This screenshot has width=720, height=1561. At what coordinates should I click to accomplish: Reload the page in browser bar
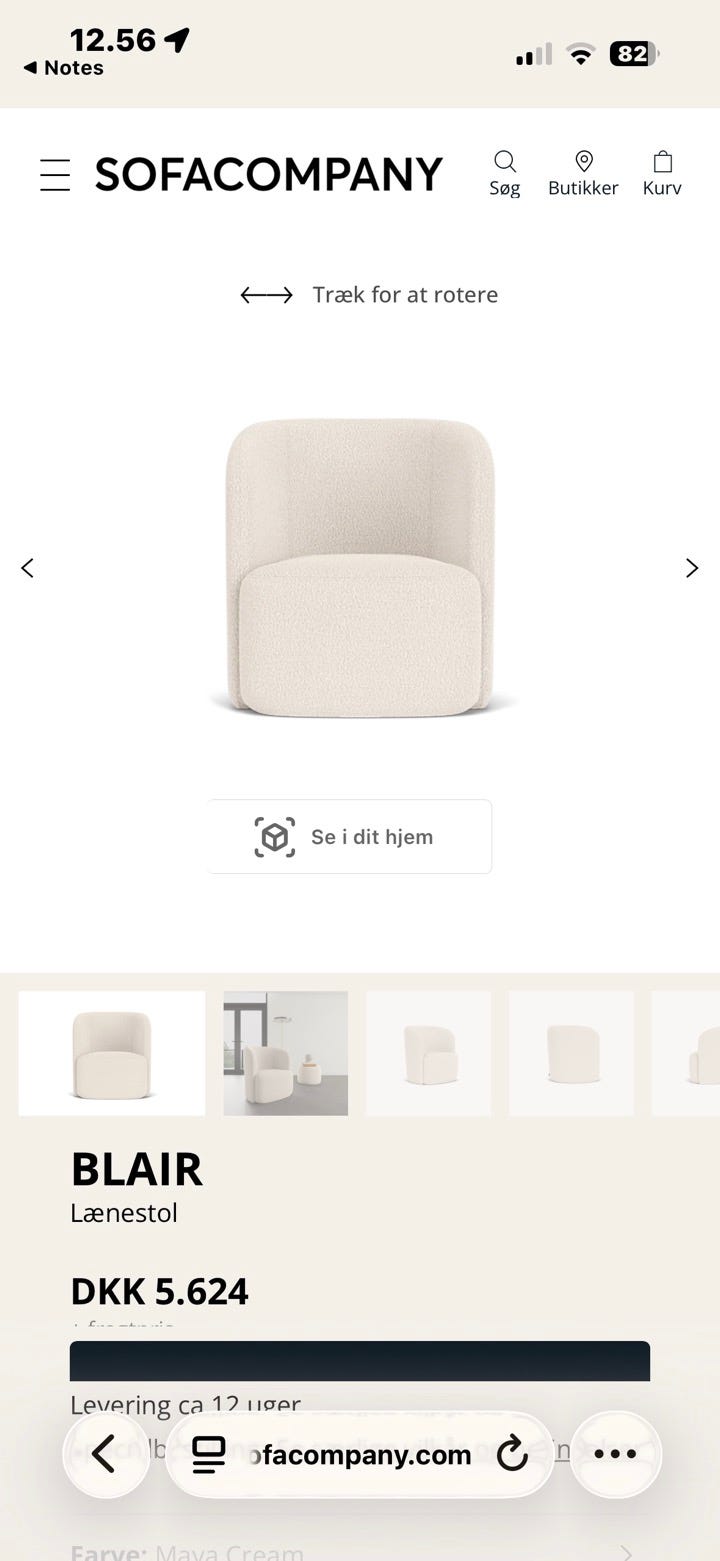tap(512, 1454)
